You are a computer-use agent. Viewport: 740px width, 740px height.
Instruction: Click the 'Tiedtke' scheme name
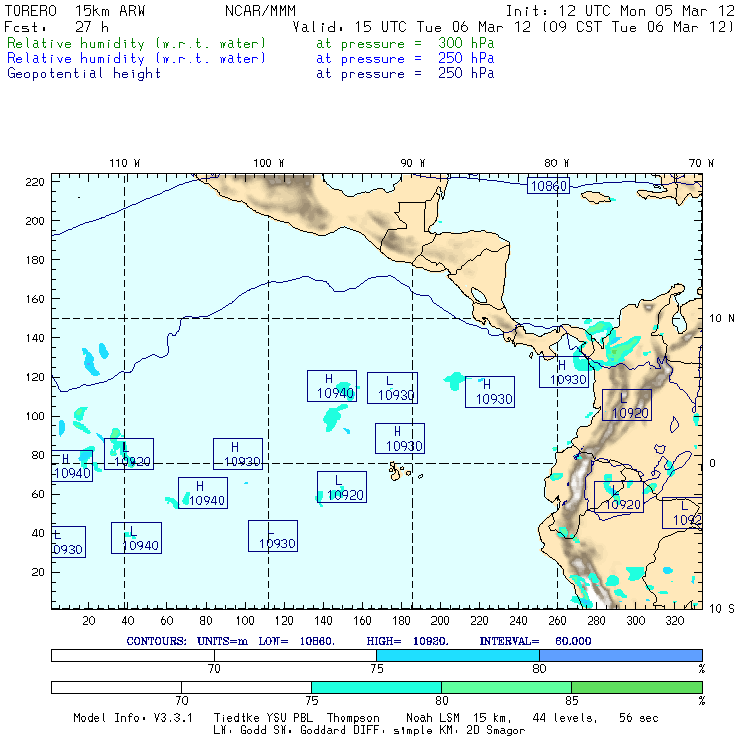pos(237,718)
